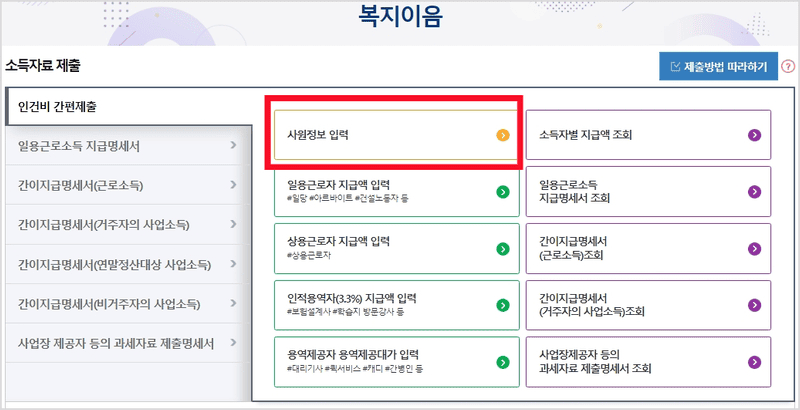Open 간이지급명세서 (거주자의 사업소득)조회 card
Image resolution: width=800 pixels, height=410 pixels.
click(648, 305)
